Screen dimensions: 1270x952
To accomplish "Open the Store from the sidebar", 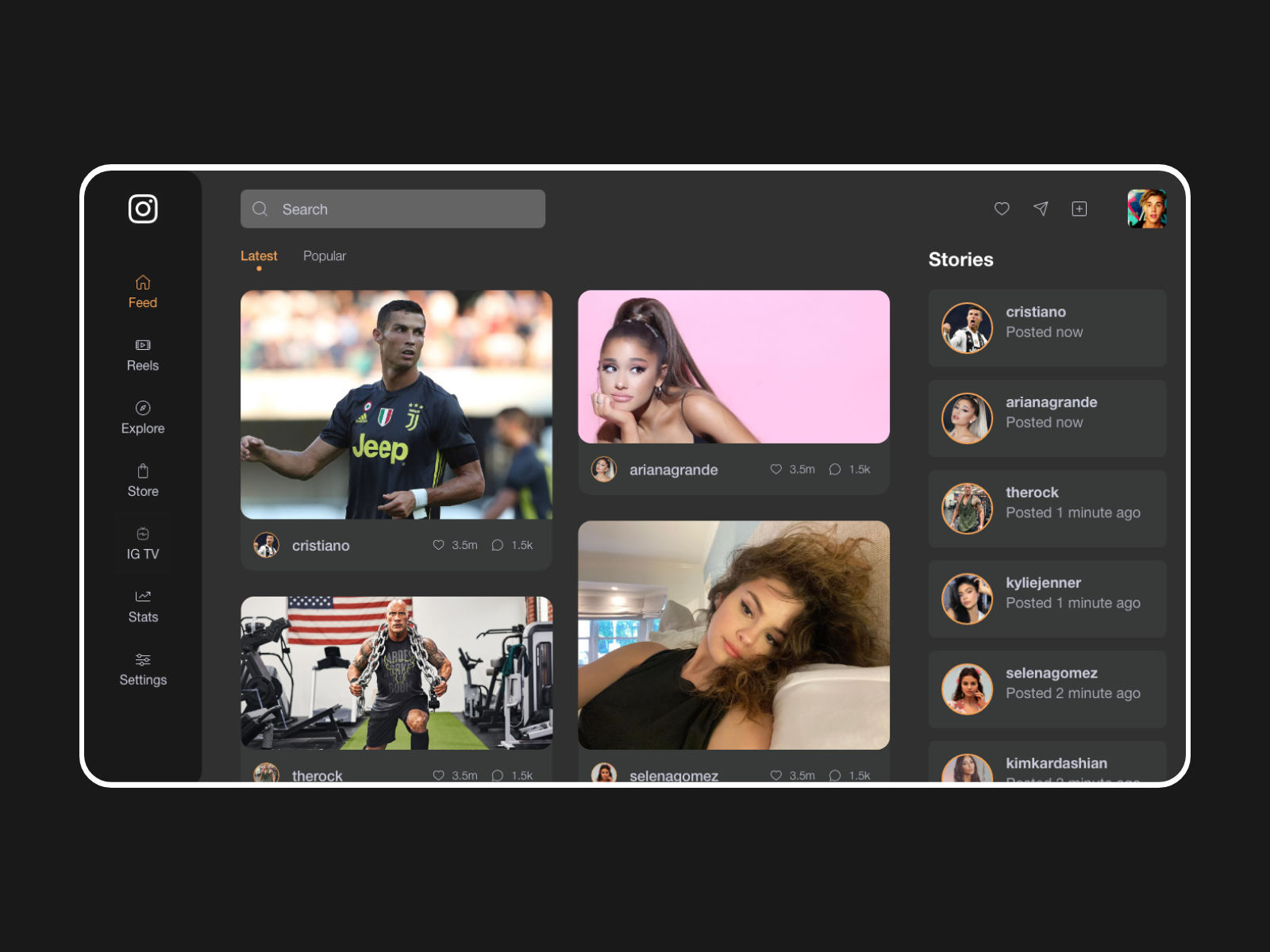I will [143, 470].
